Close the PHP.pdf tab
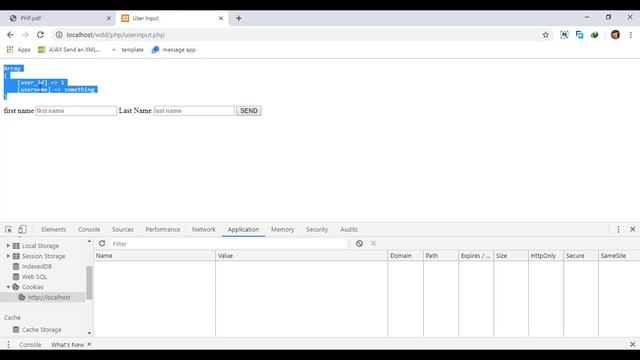 click(x=109, y=18)
